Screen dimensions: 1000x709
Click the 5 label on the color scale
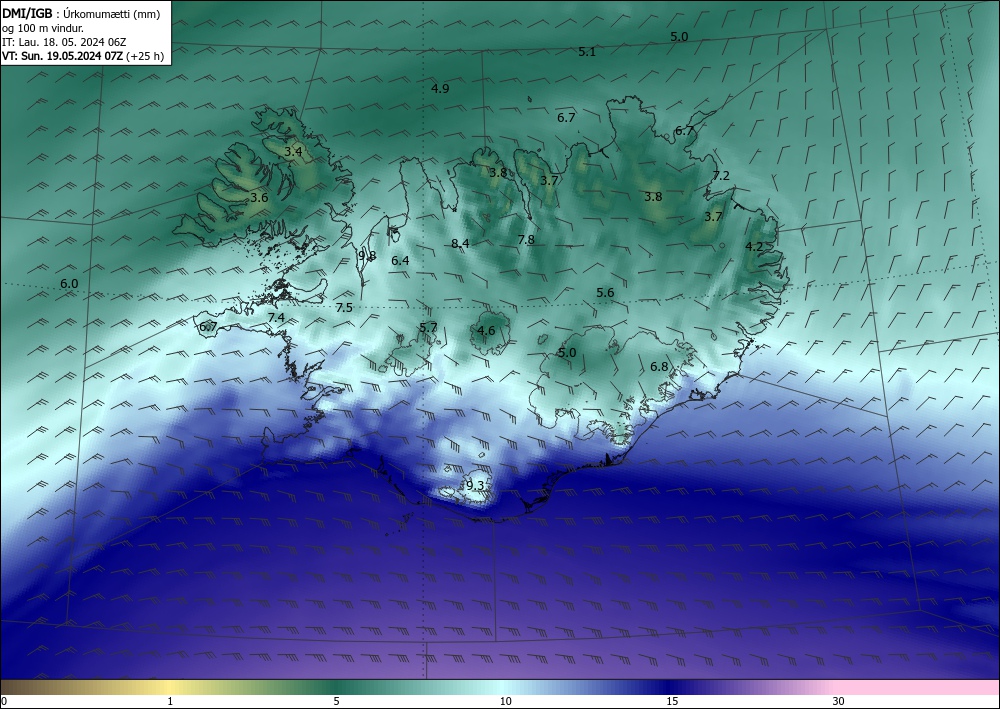click(x=336, y=702)
